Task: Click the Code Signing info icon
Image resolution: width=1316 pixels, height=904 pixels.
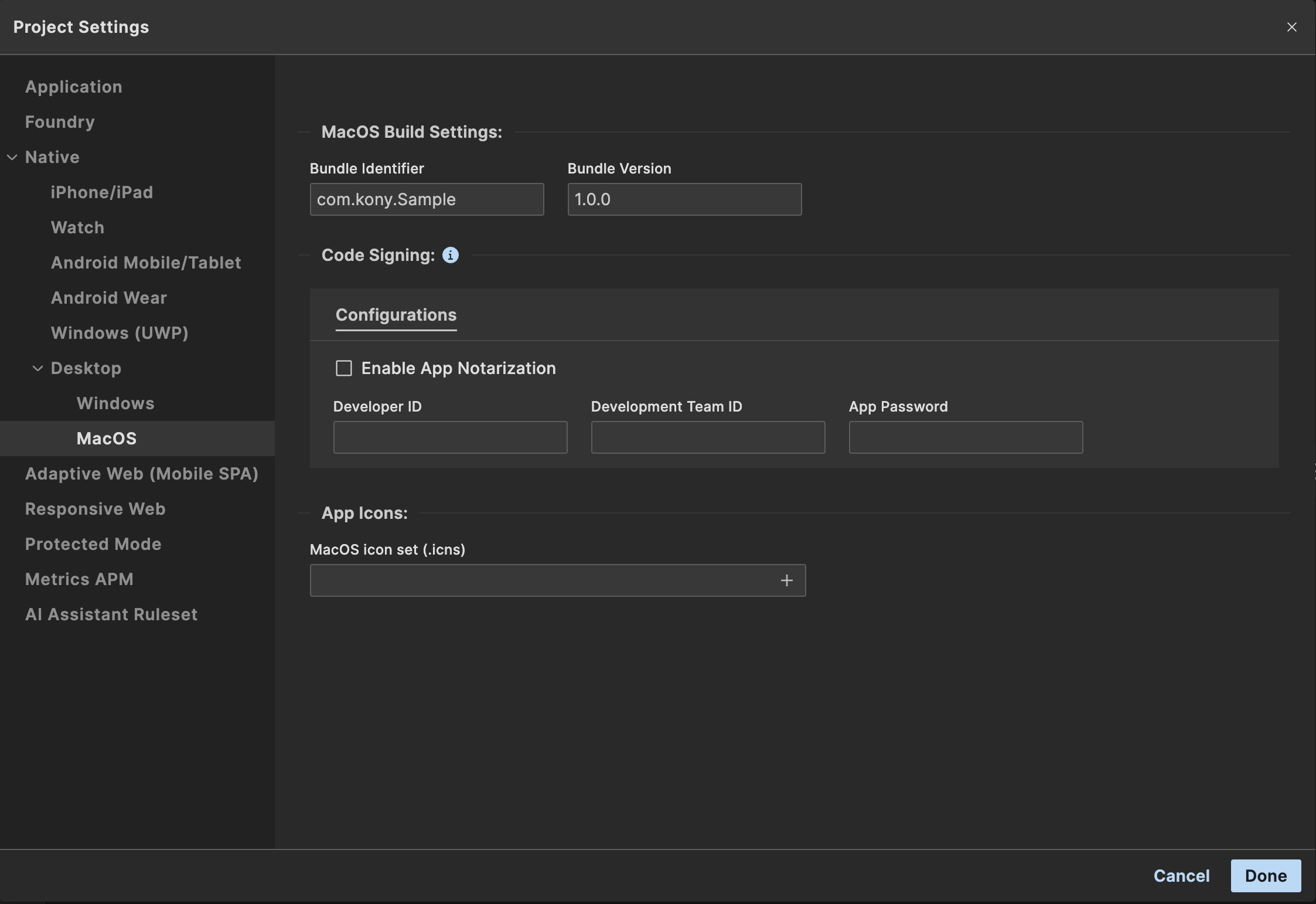Action: (450, 255)
